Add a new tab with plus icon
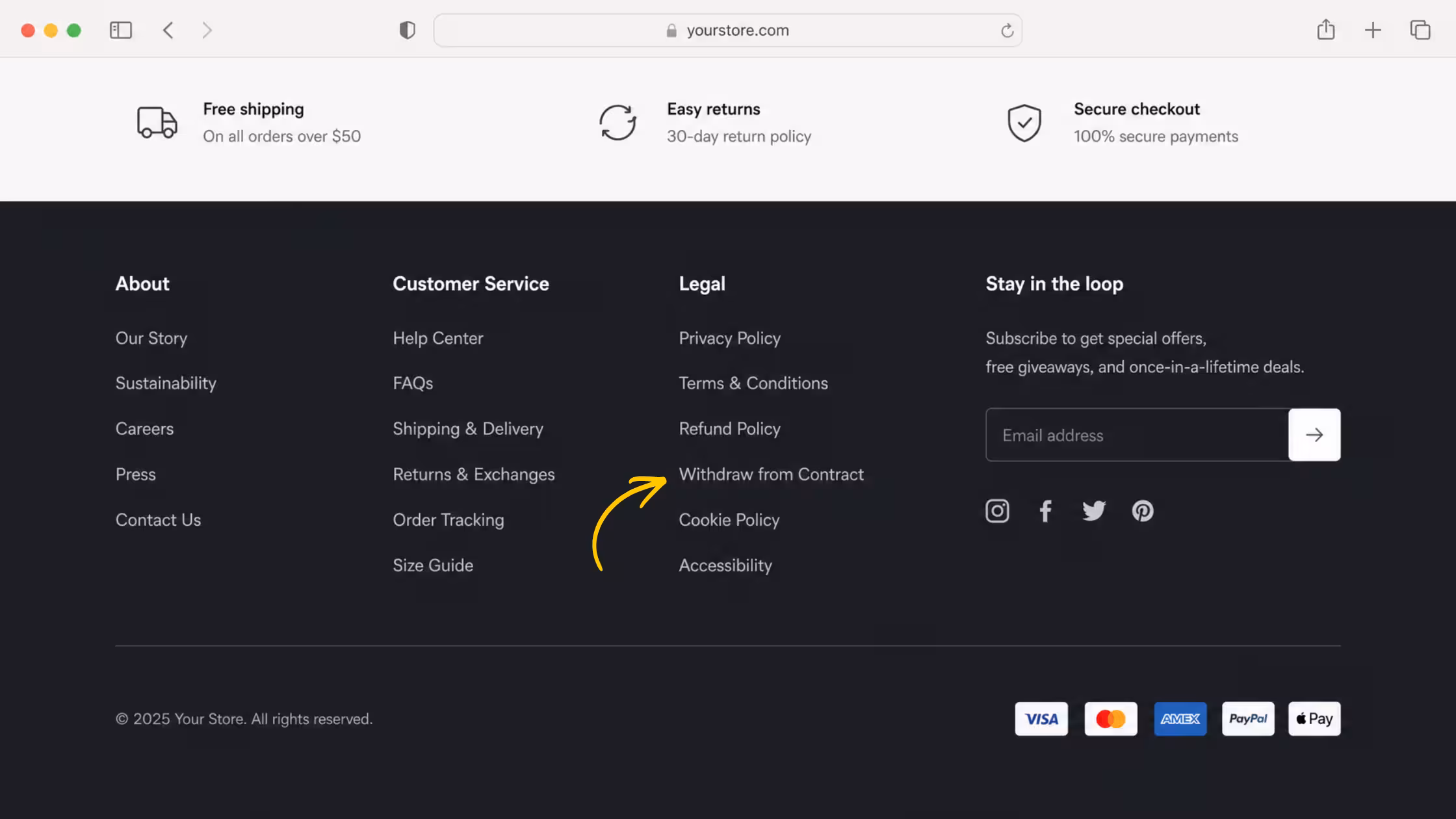1456x819 pixels. tap(1373, 30)
